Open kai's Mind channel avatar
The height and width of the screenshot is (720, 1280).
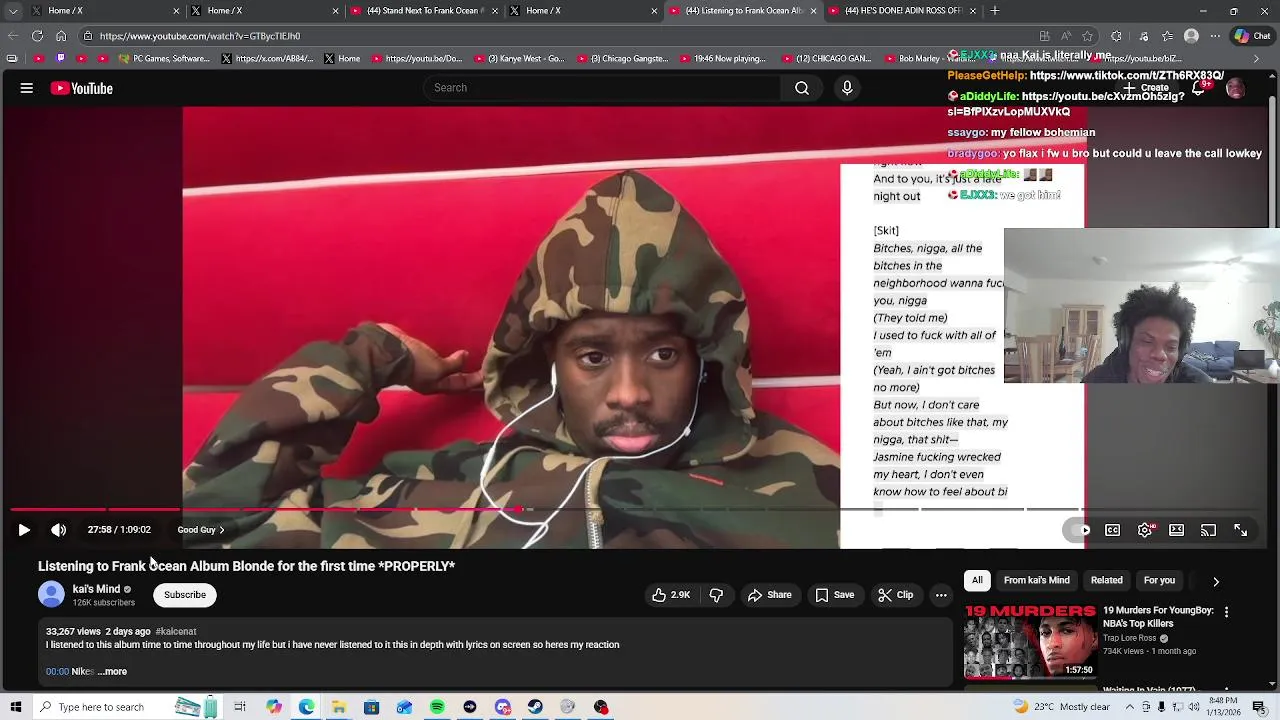click(51, 595)
